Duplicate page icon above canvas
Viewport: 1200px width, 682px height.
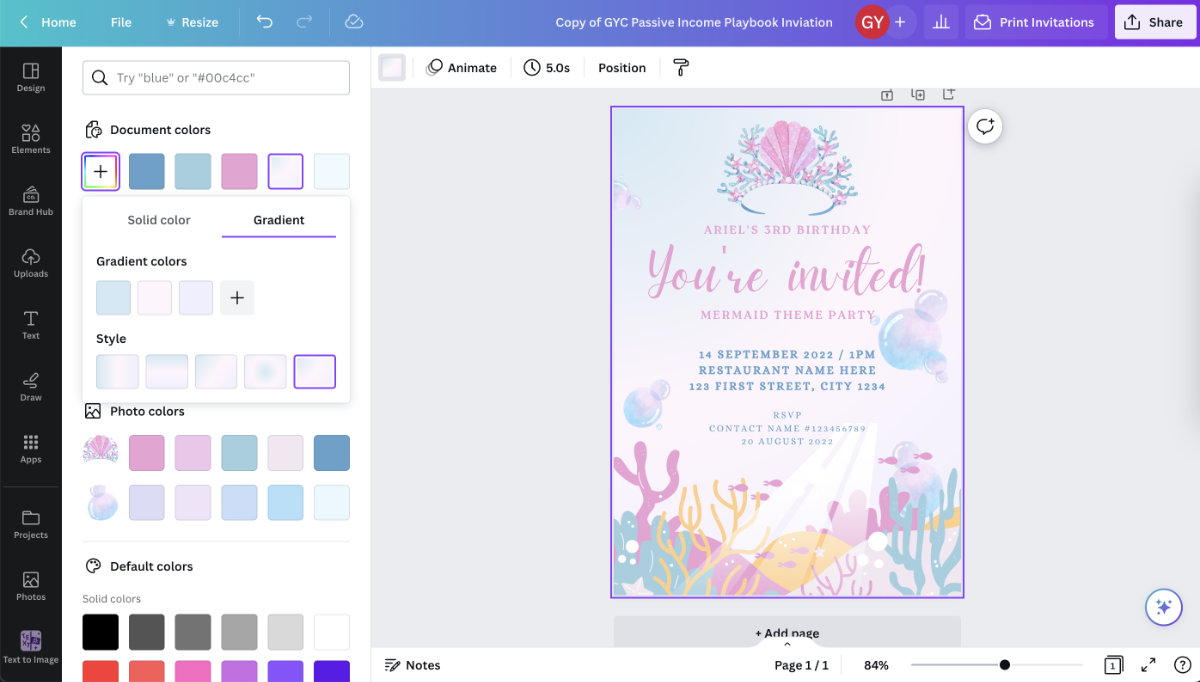[x=918, y=95]
